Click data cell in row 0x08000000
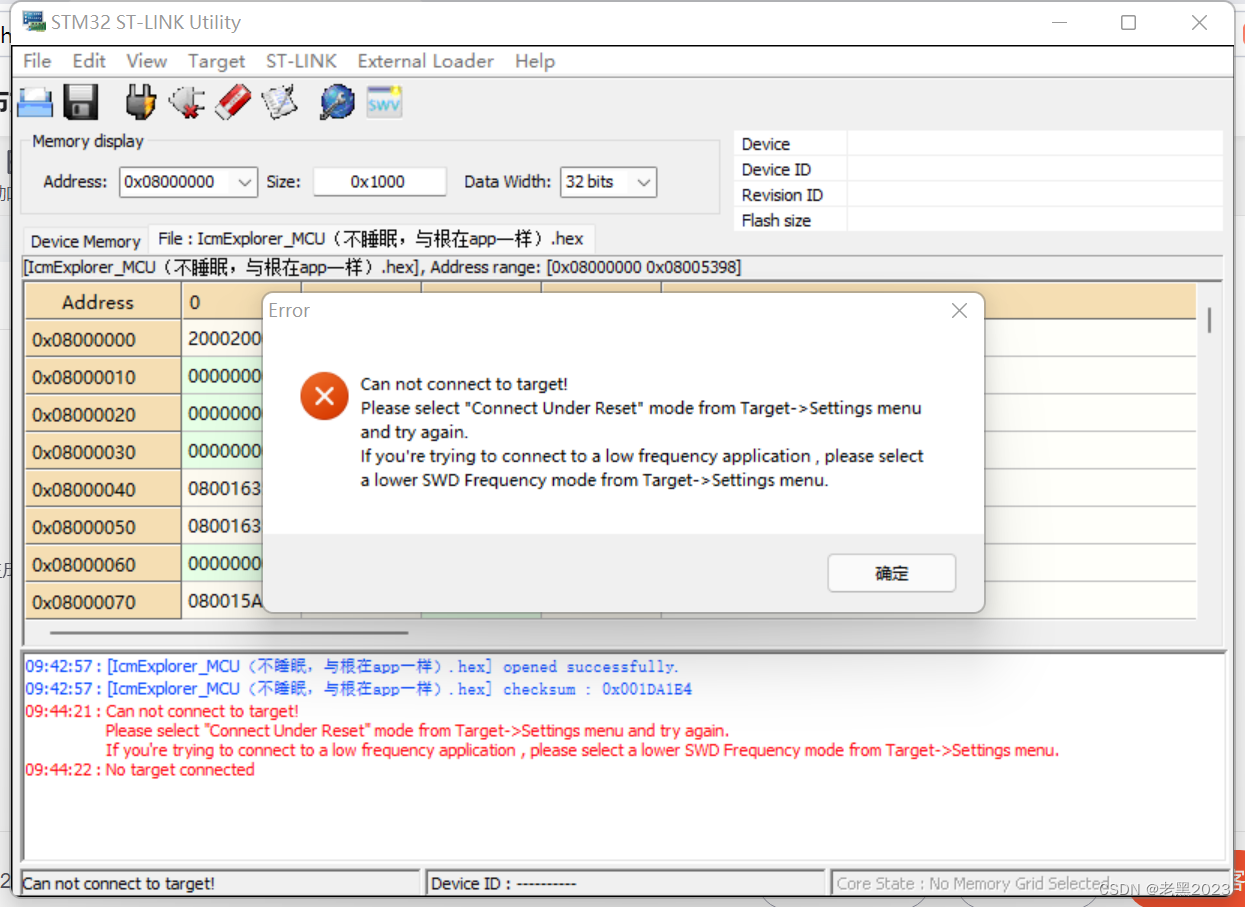The image size is (1245, 907). tap(223, 339)
